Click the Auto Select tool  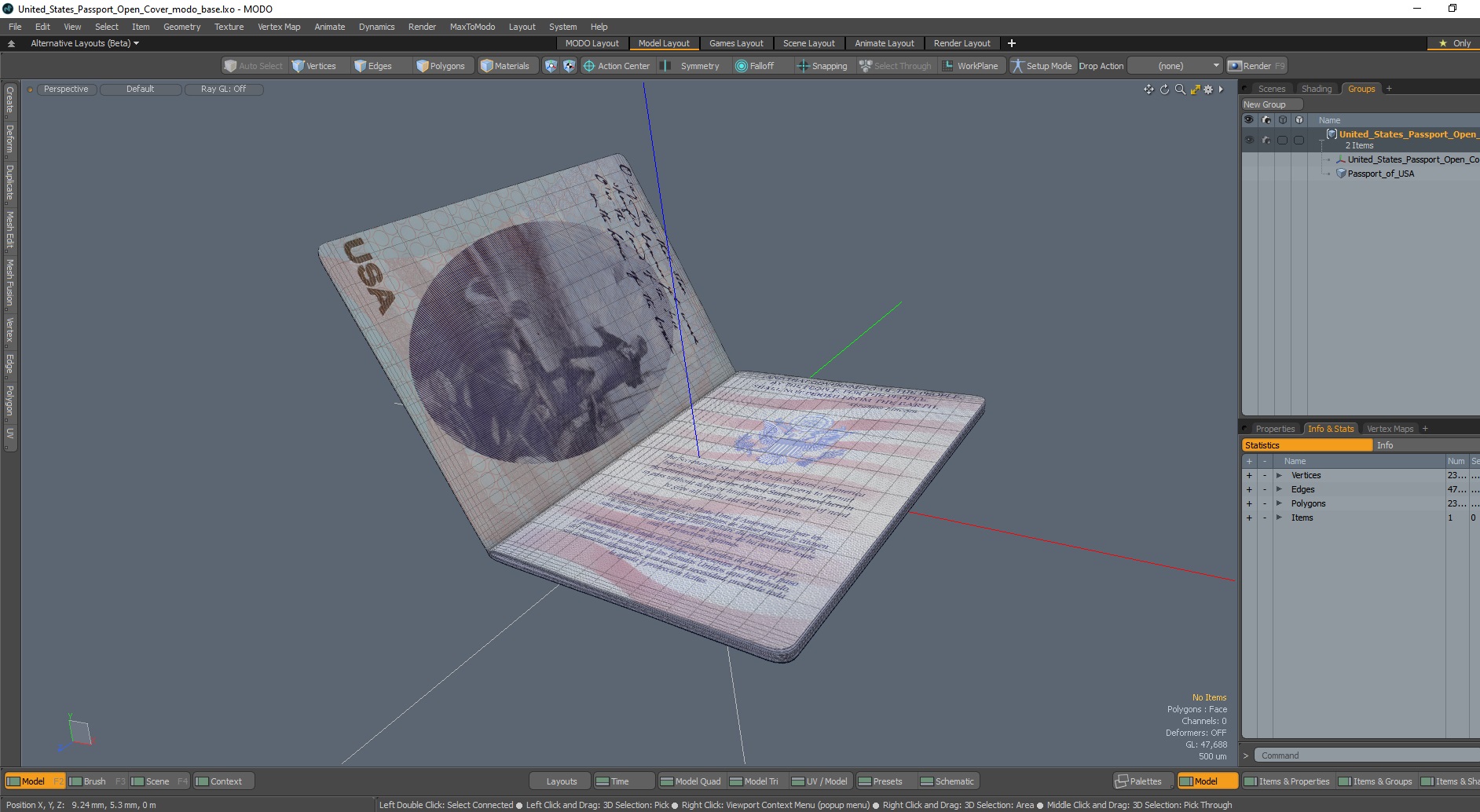253,66
